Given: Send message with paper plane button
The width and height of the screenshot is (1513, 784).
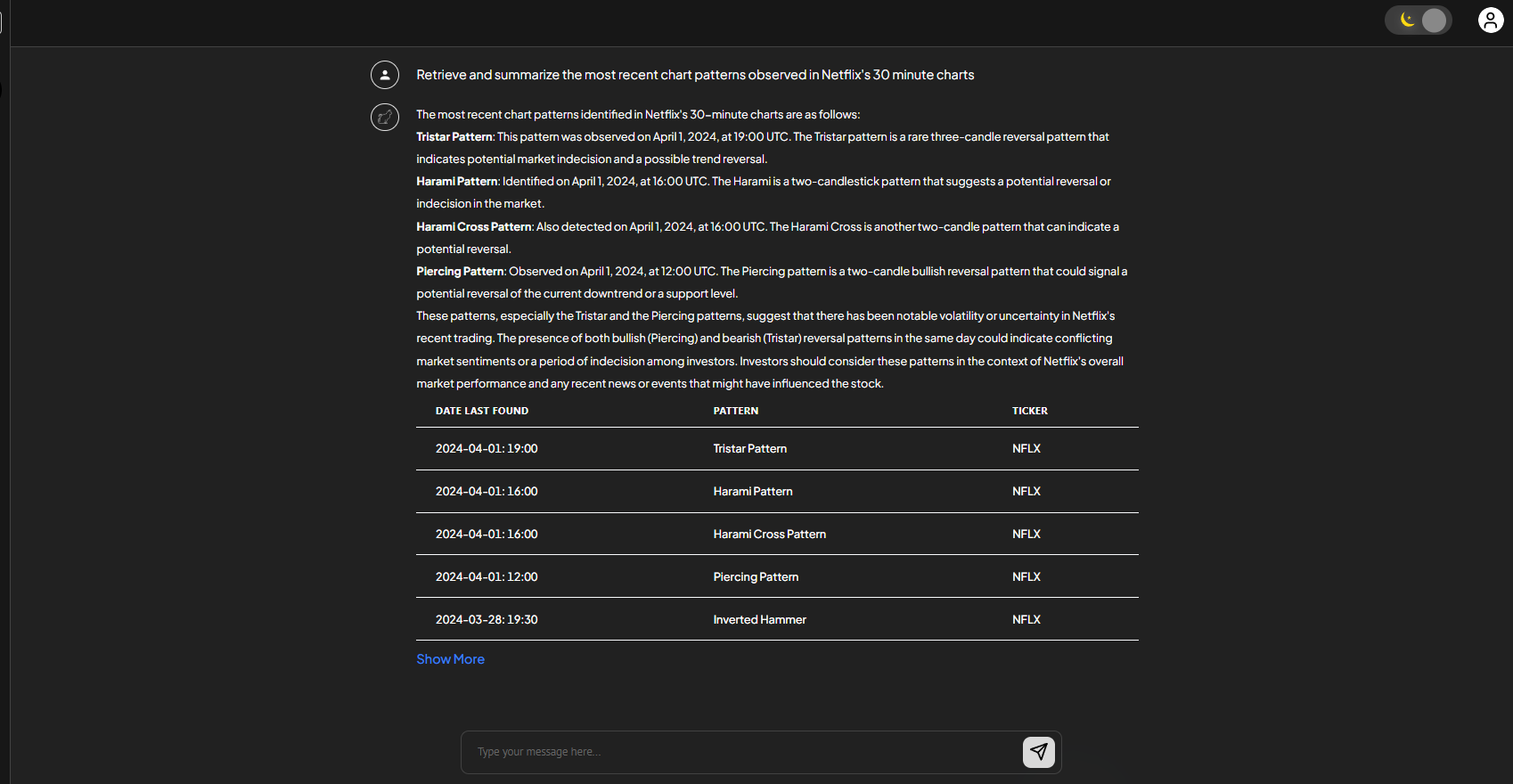Looking at the screenshot, I should (1038, 752).
